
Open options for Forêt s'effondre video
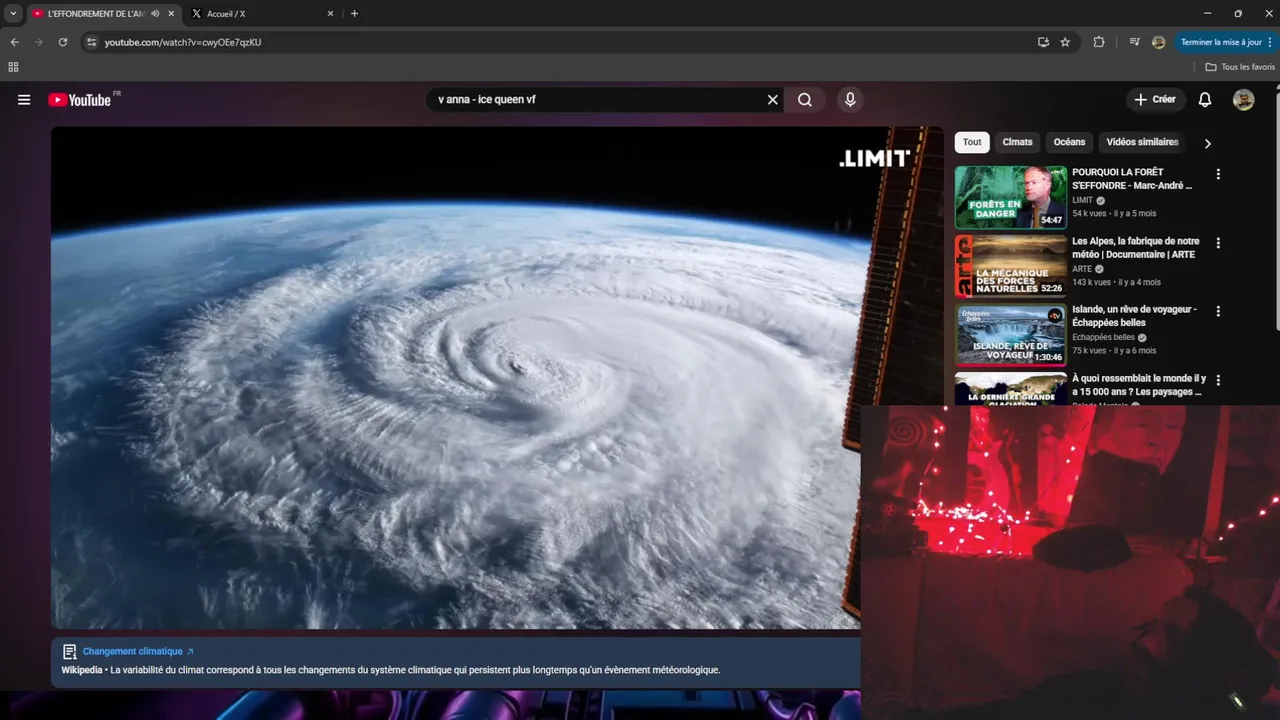(1218, 174)
